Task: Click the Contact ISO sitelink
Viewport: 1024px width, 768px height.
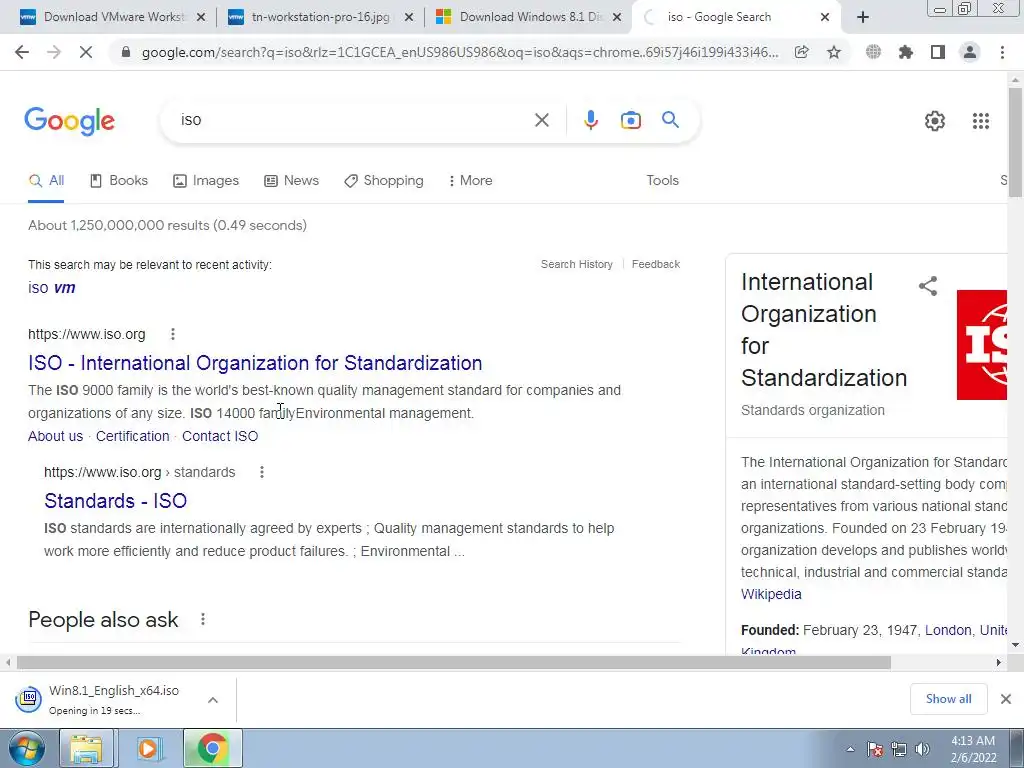Action: click(x=220, y=436)
